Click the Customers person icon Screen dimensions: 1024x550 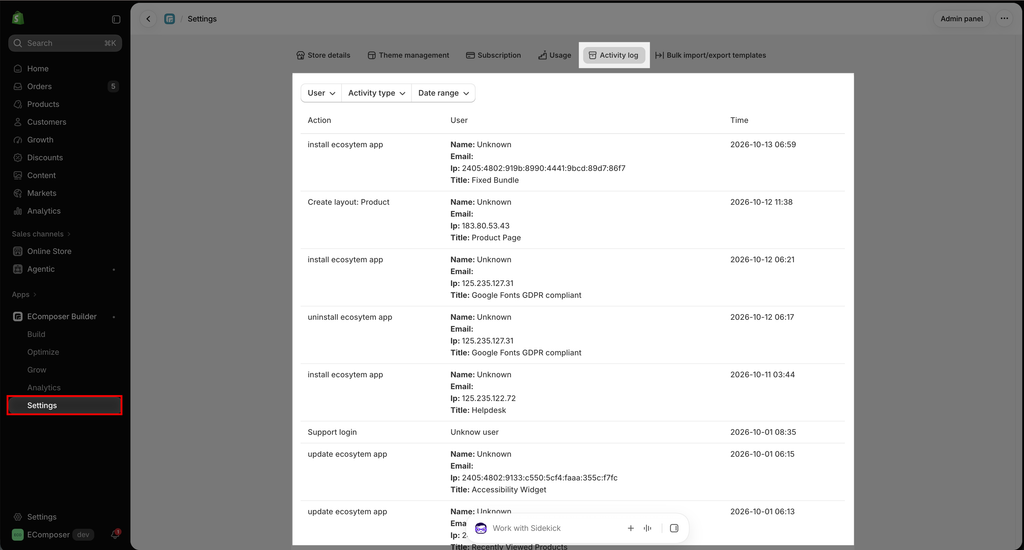pyautogui.click(x=18, y=121)
